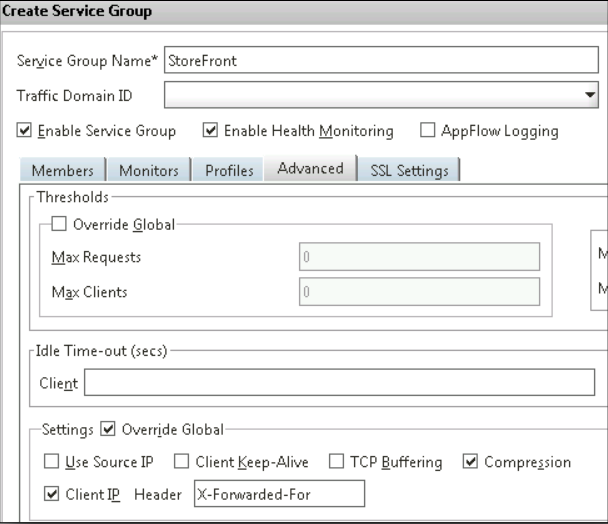Uncheck Enable Service Group checkbox

point(25,131)
